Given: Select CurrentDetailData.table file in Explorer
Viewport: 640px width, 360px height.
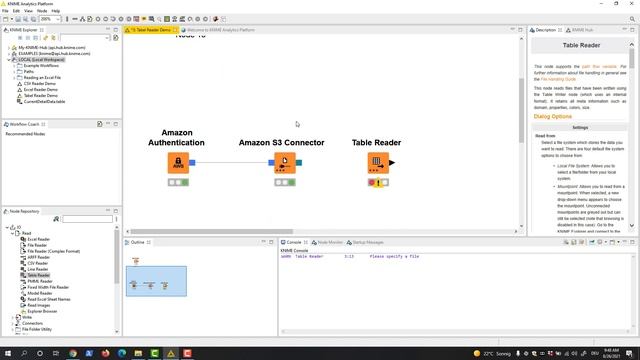Looking at the screenshot, I should [44, 102].
